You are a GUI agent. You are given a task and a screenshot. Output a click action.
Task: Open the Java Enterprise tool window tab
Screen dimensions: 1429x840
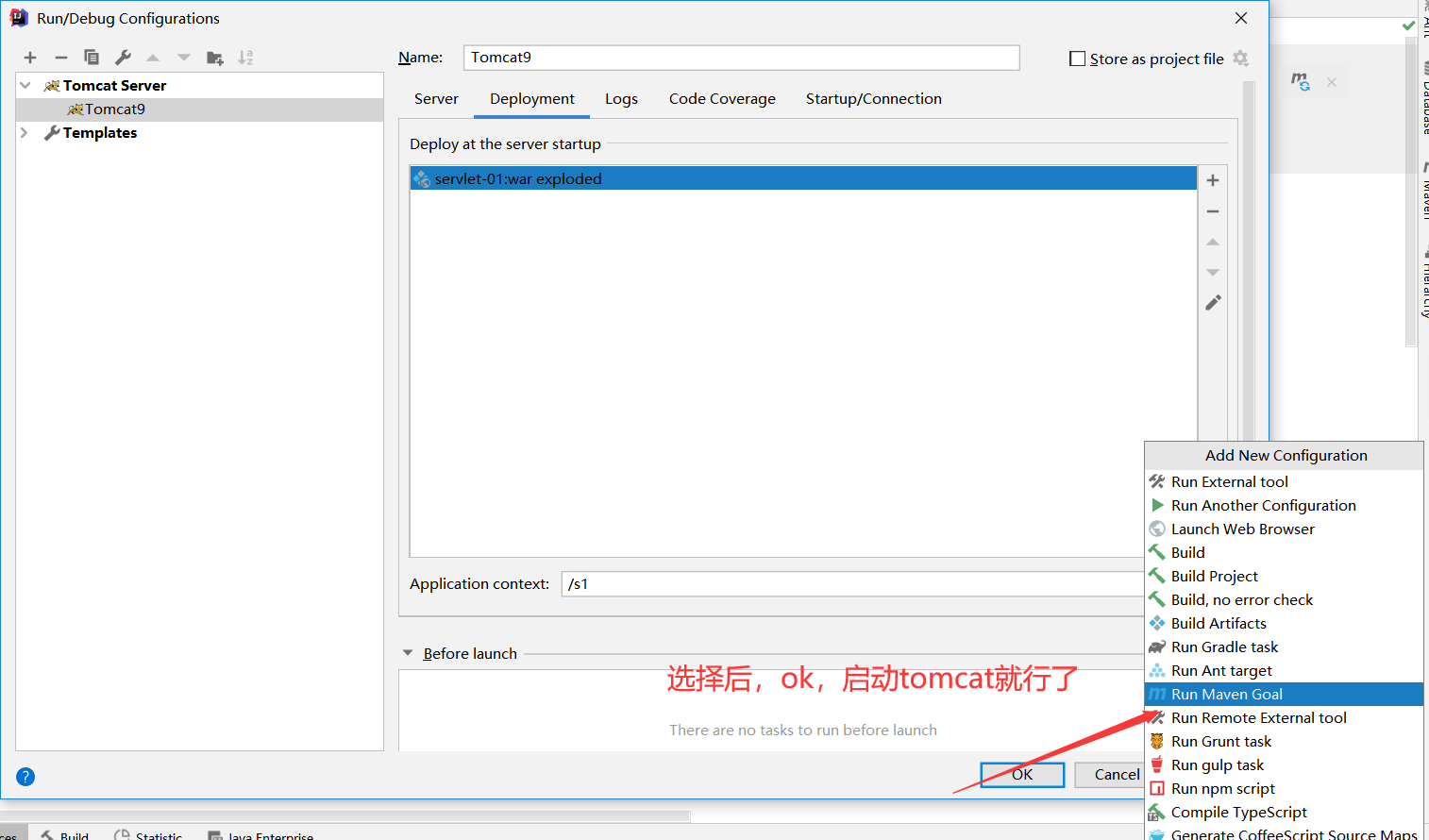261,834
